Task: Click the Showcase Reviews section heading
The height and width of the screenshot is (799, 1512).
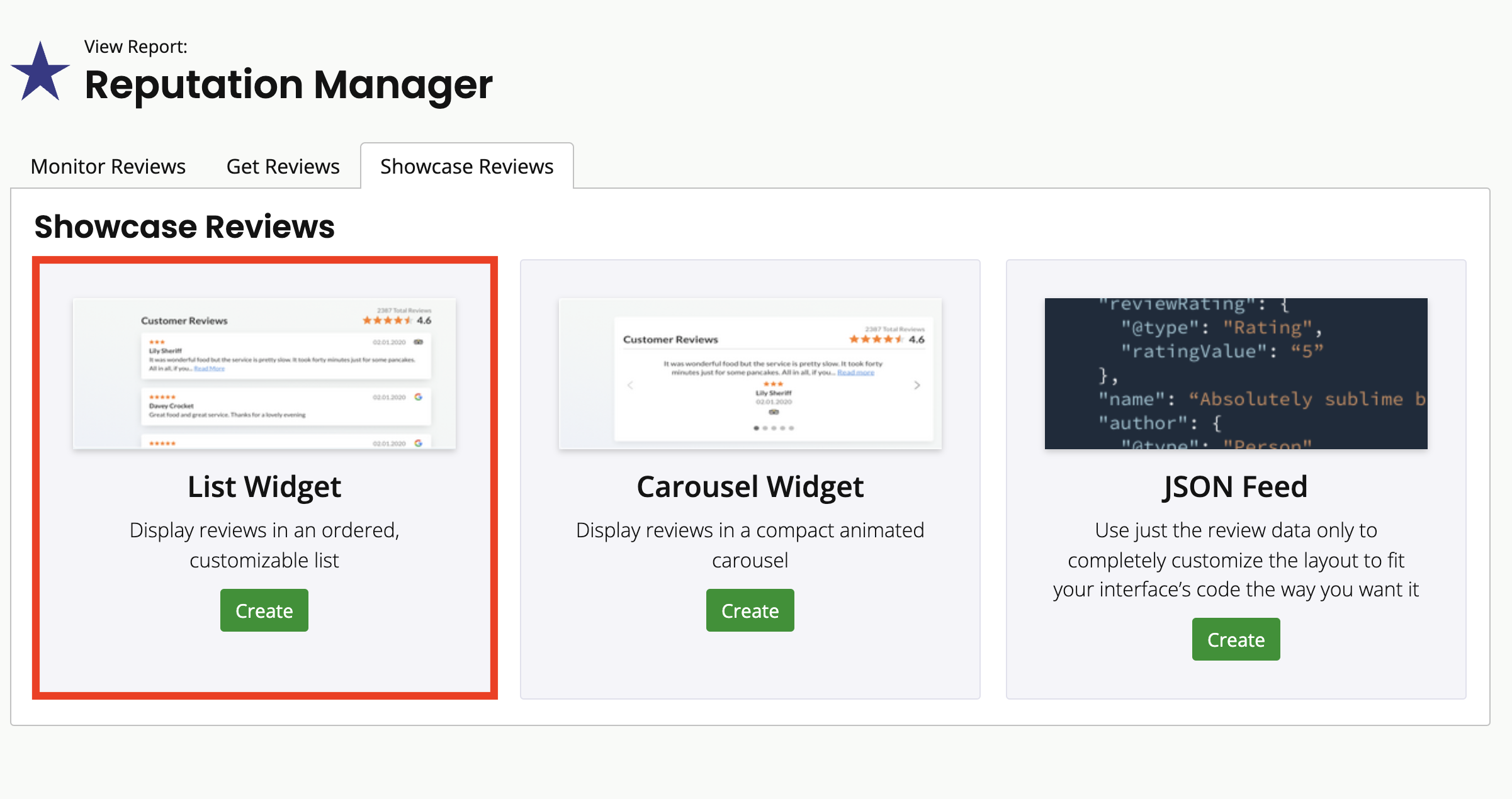Action: pos(184,226)
